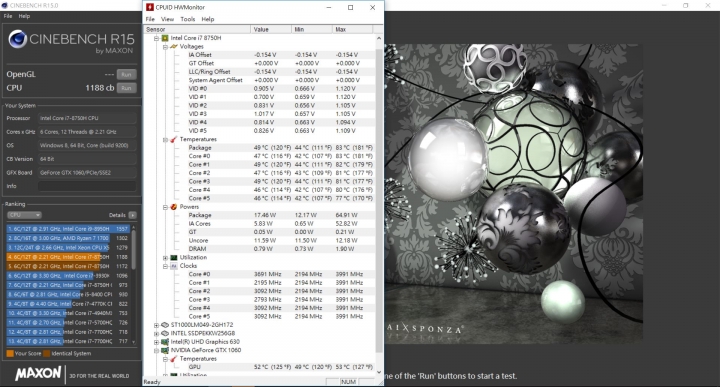The width and height of the screenshot is (720, 387).
Task: Open Cinebench File menu
Action: pyautogui.click(x=8, y=16)
